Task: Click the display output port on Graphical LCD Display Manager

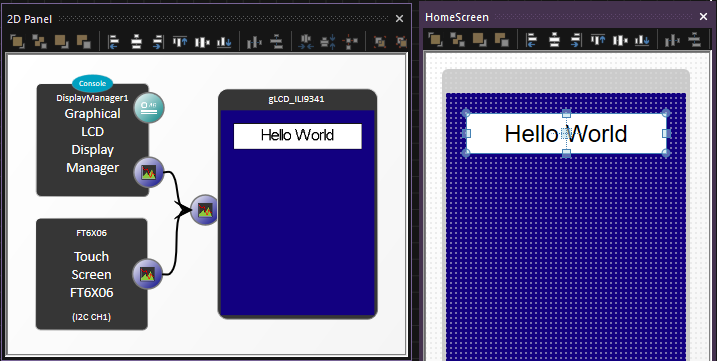Action: coord(149,173)
